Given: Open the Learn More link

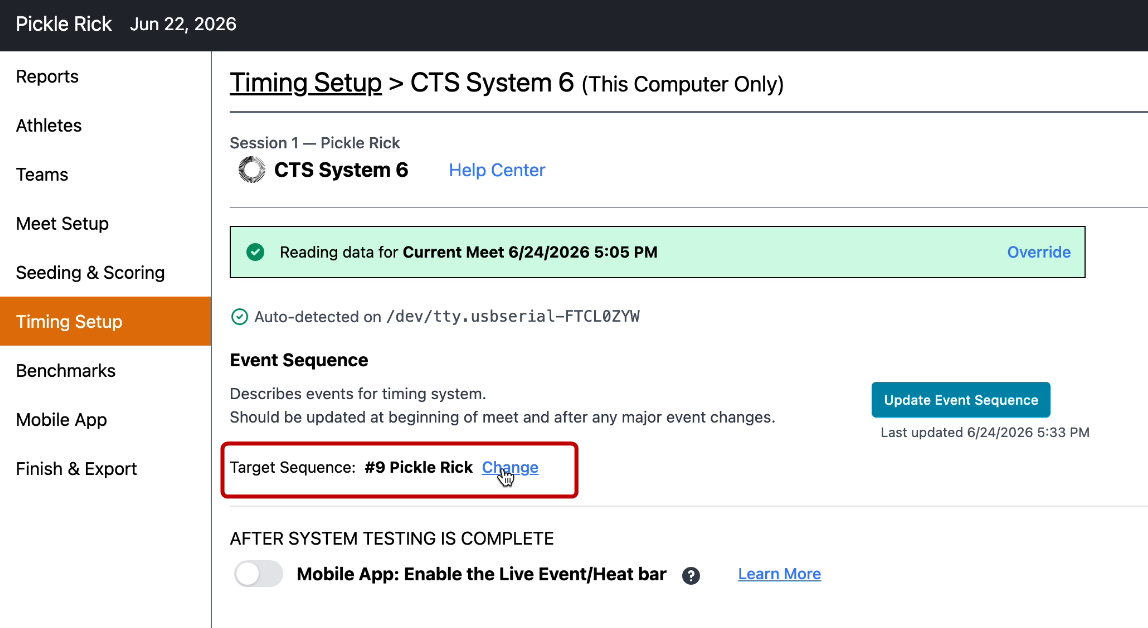Looking at the screenshot, I should tap(779, 574).
